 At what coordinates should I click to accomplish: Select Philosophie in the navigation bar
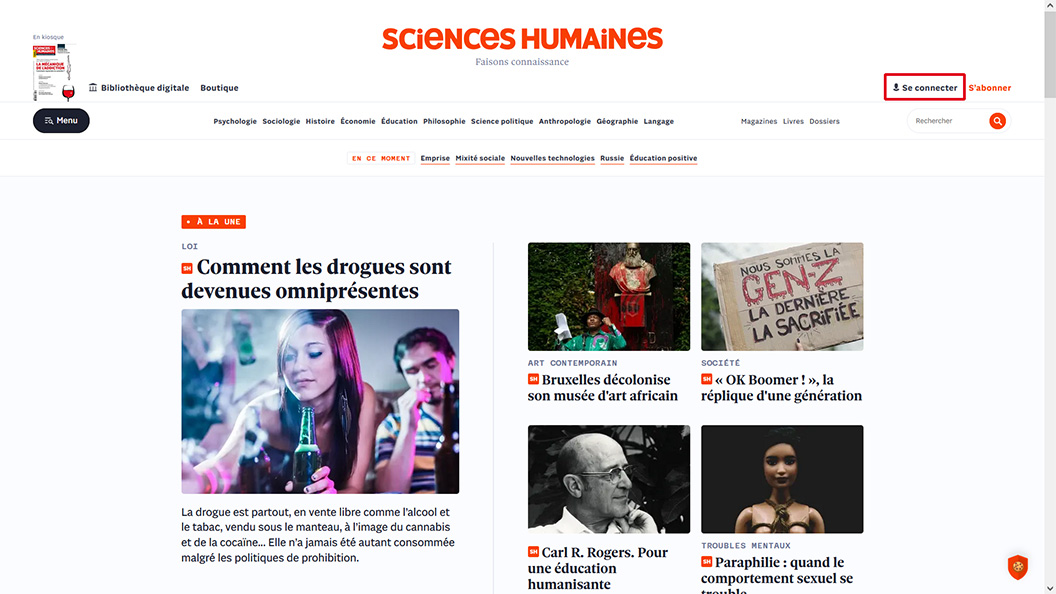click(x=444, y=121)
